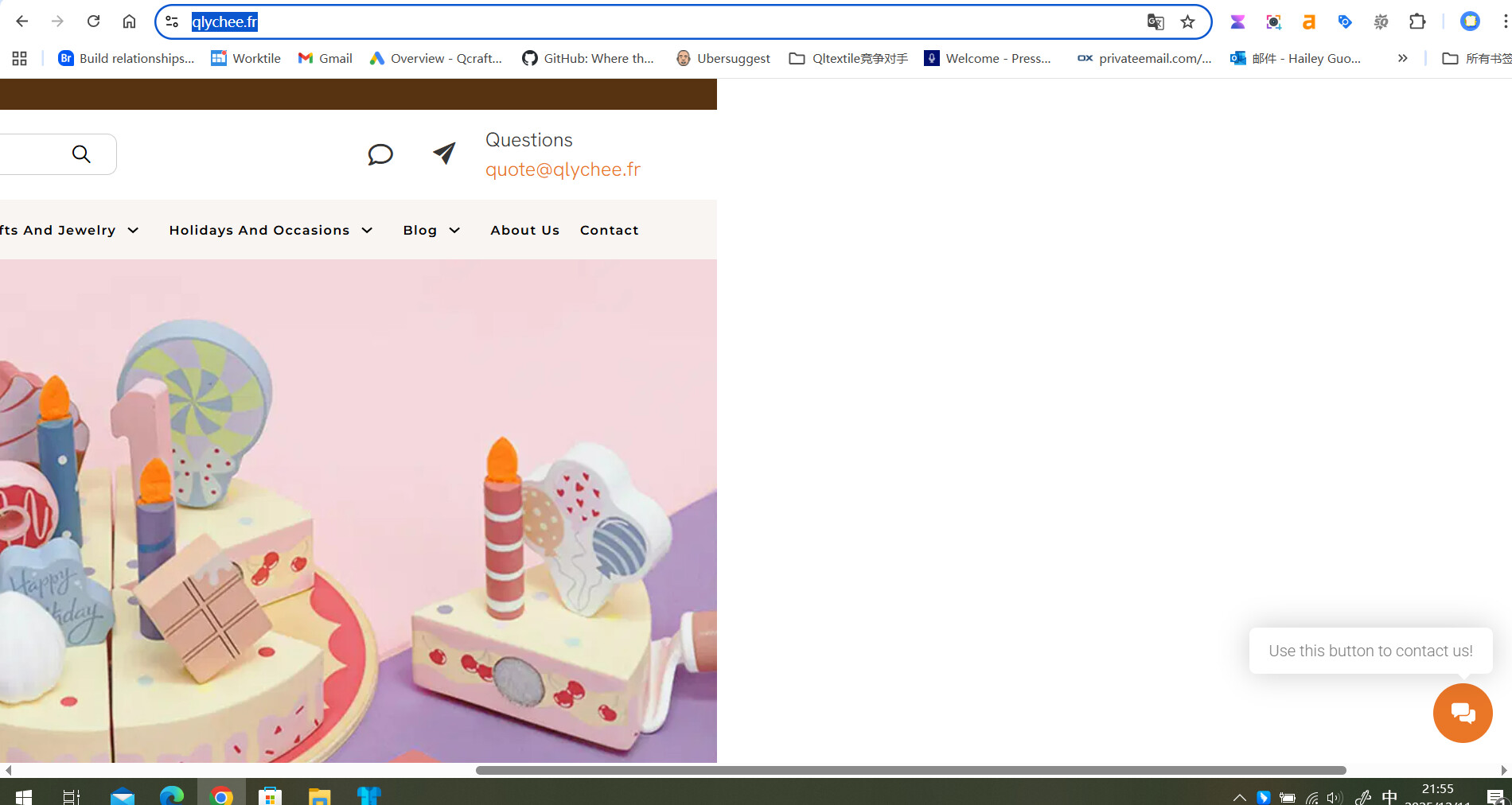Image resolution: width=1512 pixels, height=805 pixels.
Task: Expand the Holidays And Occasions dropdown
Action: tap(367, 230)
